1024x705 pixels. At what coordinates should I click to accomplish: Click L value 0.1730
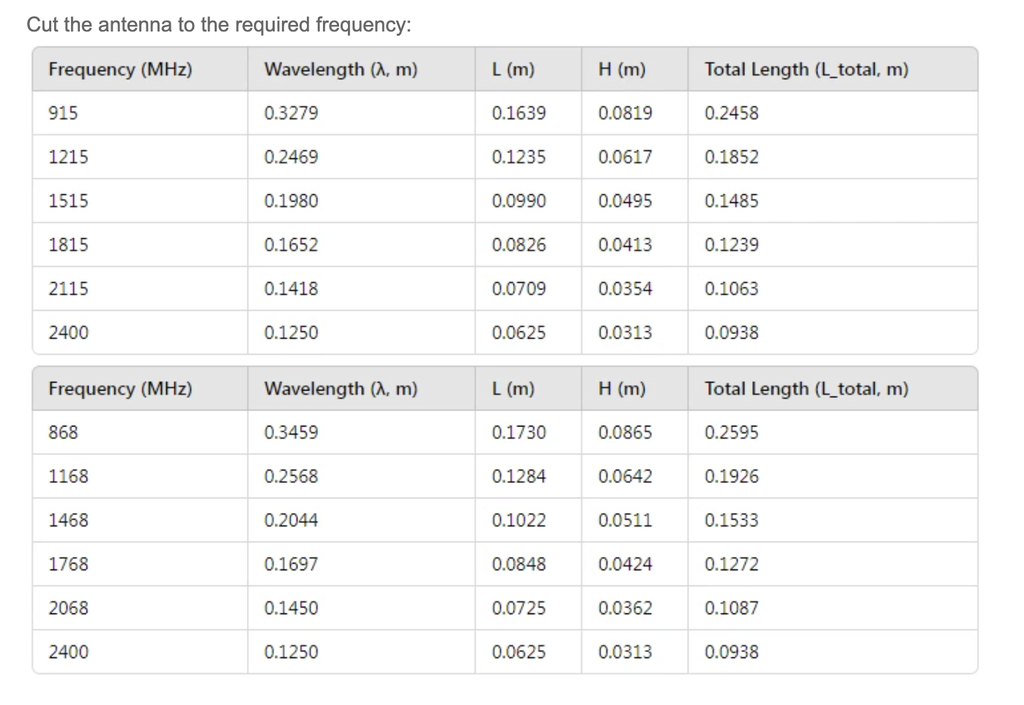[519, 433]
